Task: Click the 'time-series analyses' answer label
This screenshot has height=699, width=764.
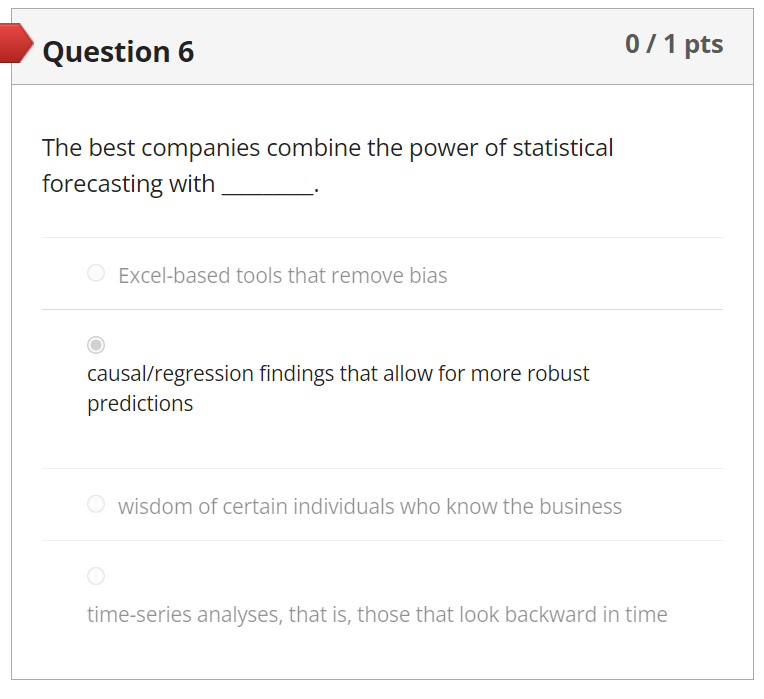Action: [x=377, y=614]
